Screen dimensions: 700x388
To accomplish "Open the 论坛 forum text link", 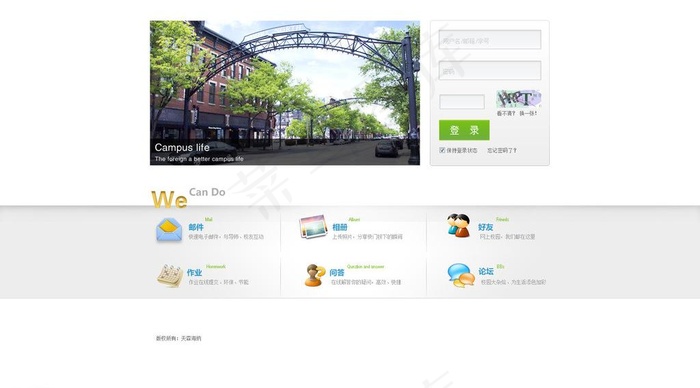I will [x=486, y=271].
